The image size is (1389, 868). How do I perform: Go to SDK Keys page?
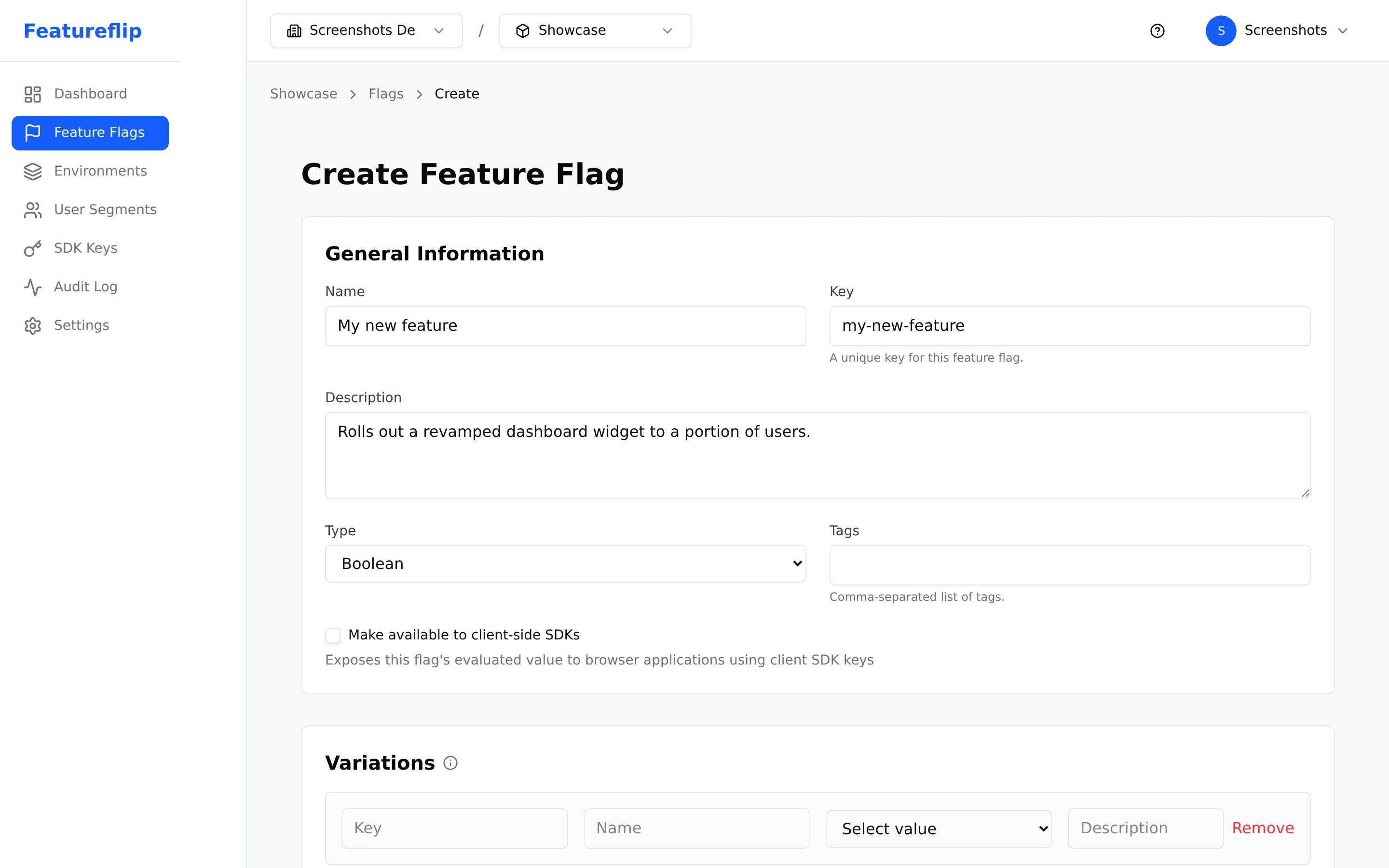point(90,248)
